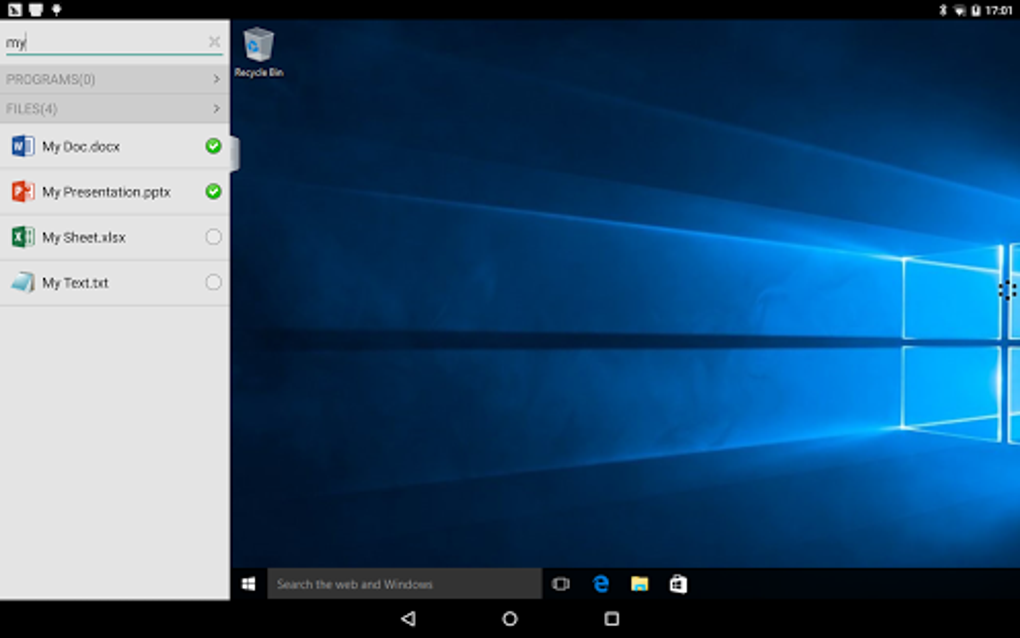This screenshot has height=638, width=1020.
Task: Open Task View on the taskbar
Action: pos(561,583)
